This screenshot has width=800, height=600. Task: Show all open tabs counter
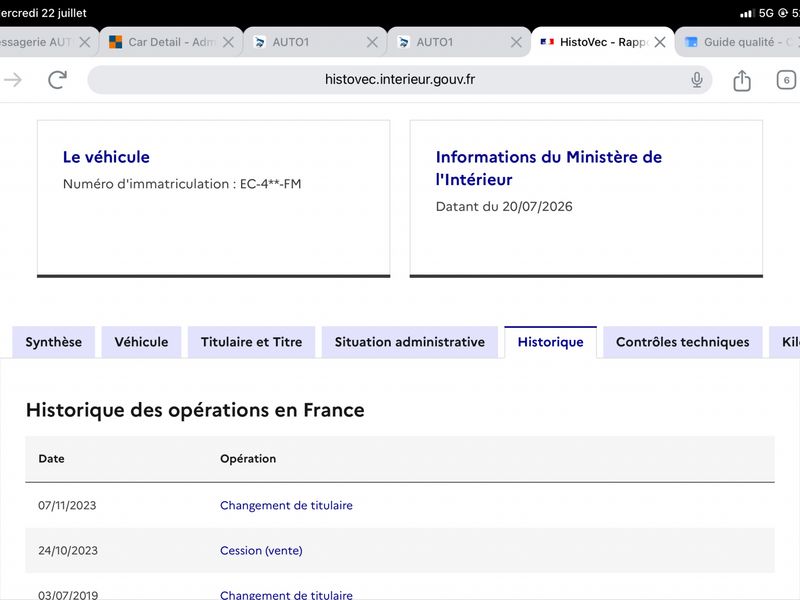[786, 80]
